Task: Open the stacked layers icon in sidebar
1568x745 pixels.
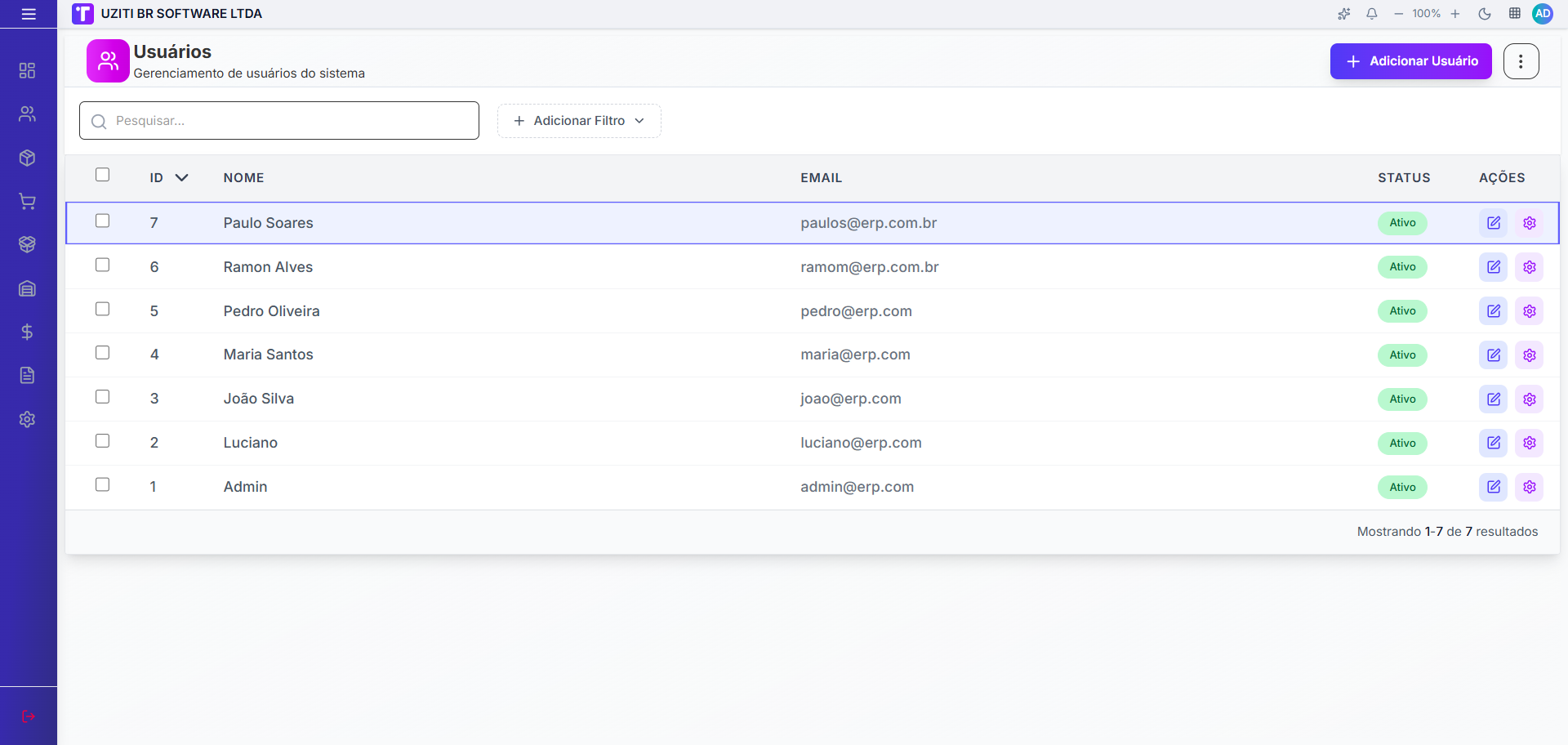Action: coord(27,244)
